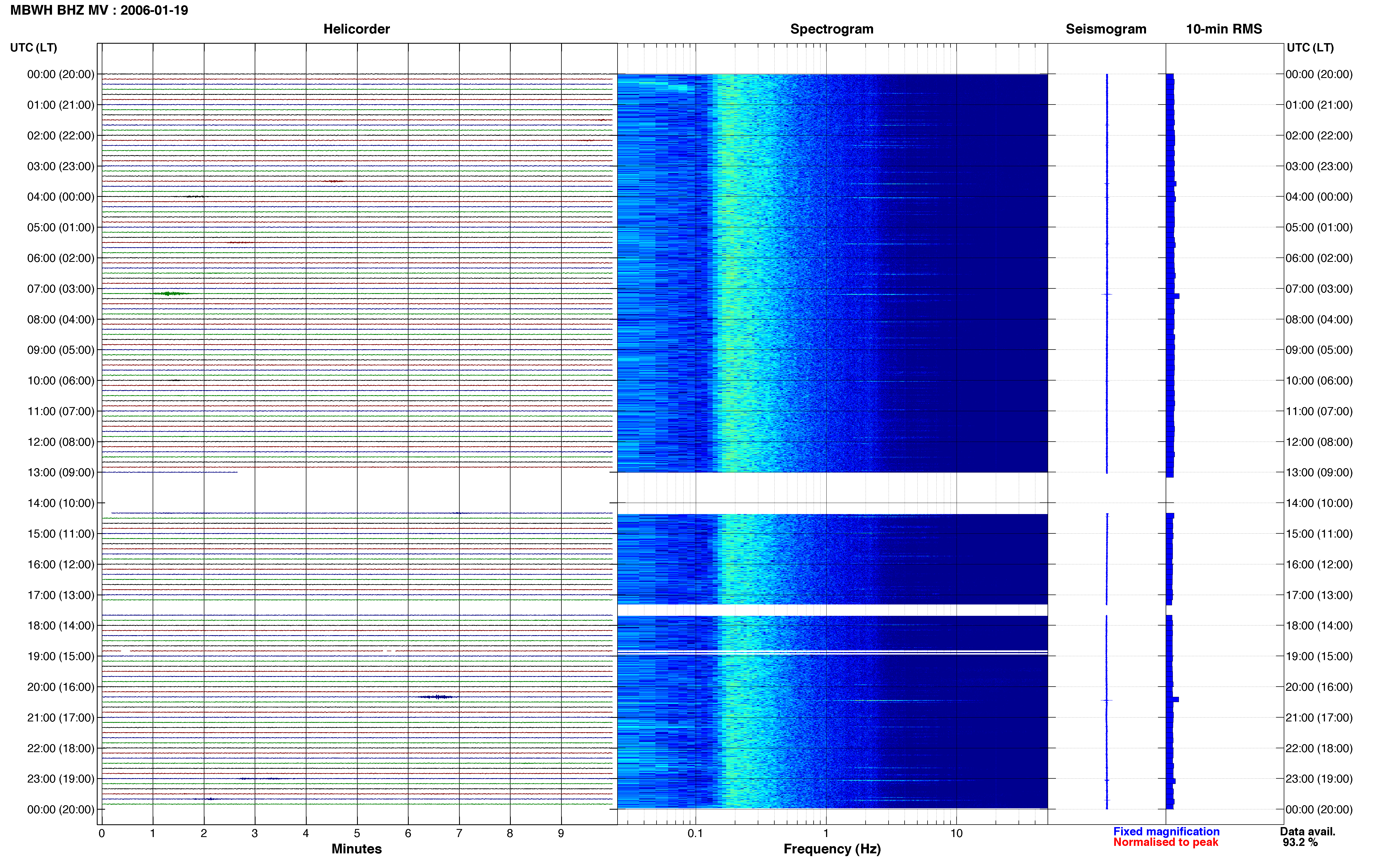The width and height of the screenshot is (1388, 868).
Task: Click "15:00 (11:00)" on the right time axis
Action: (1319, 534)
